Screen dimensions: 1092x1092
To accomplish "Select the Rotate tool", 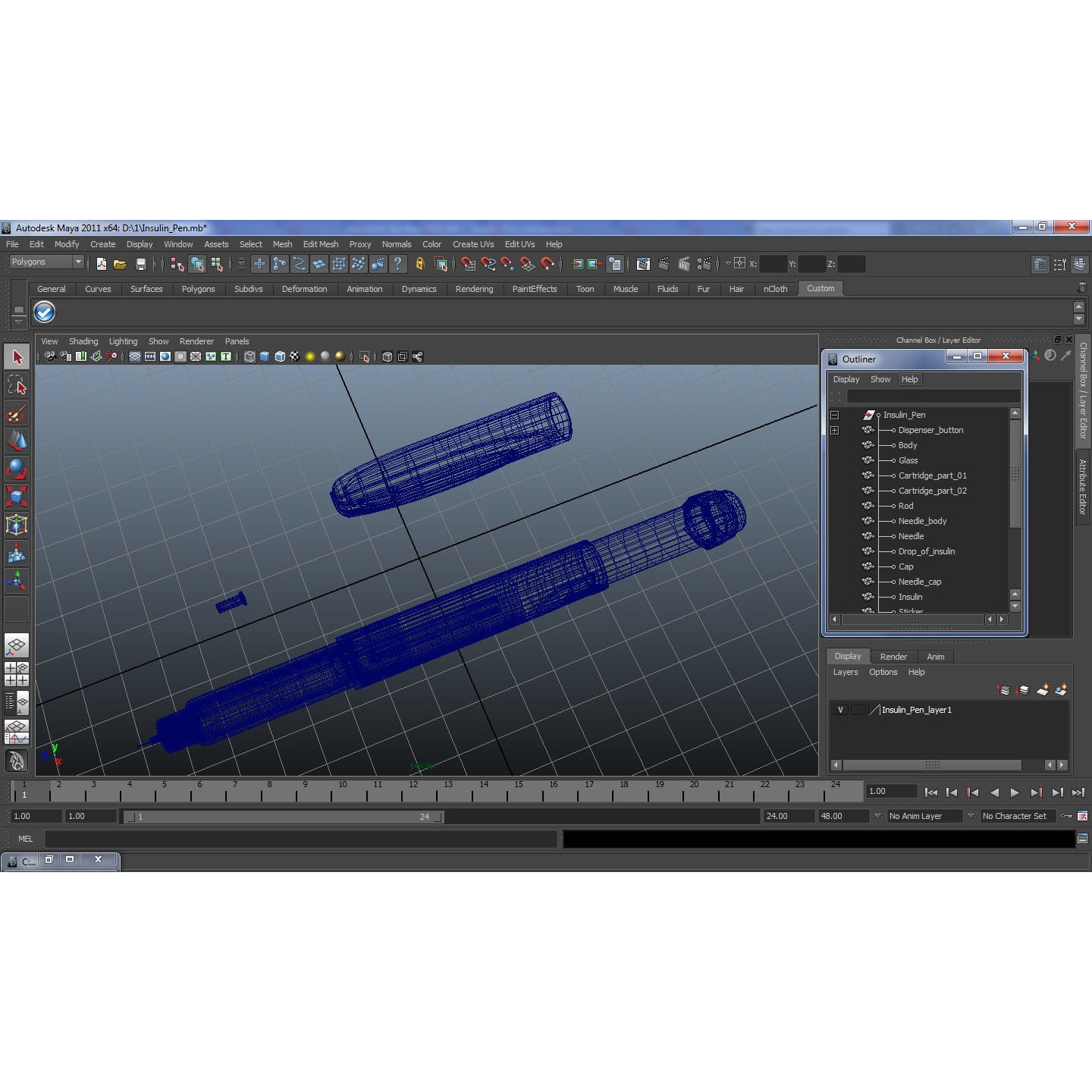I will (x=17, y=468).
